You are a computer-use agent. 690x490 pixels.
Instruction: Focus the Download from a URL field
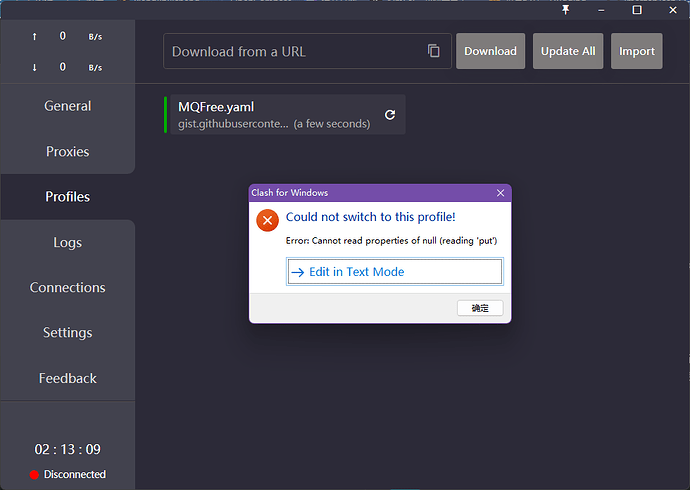tap(307, 51)
